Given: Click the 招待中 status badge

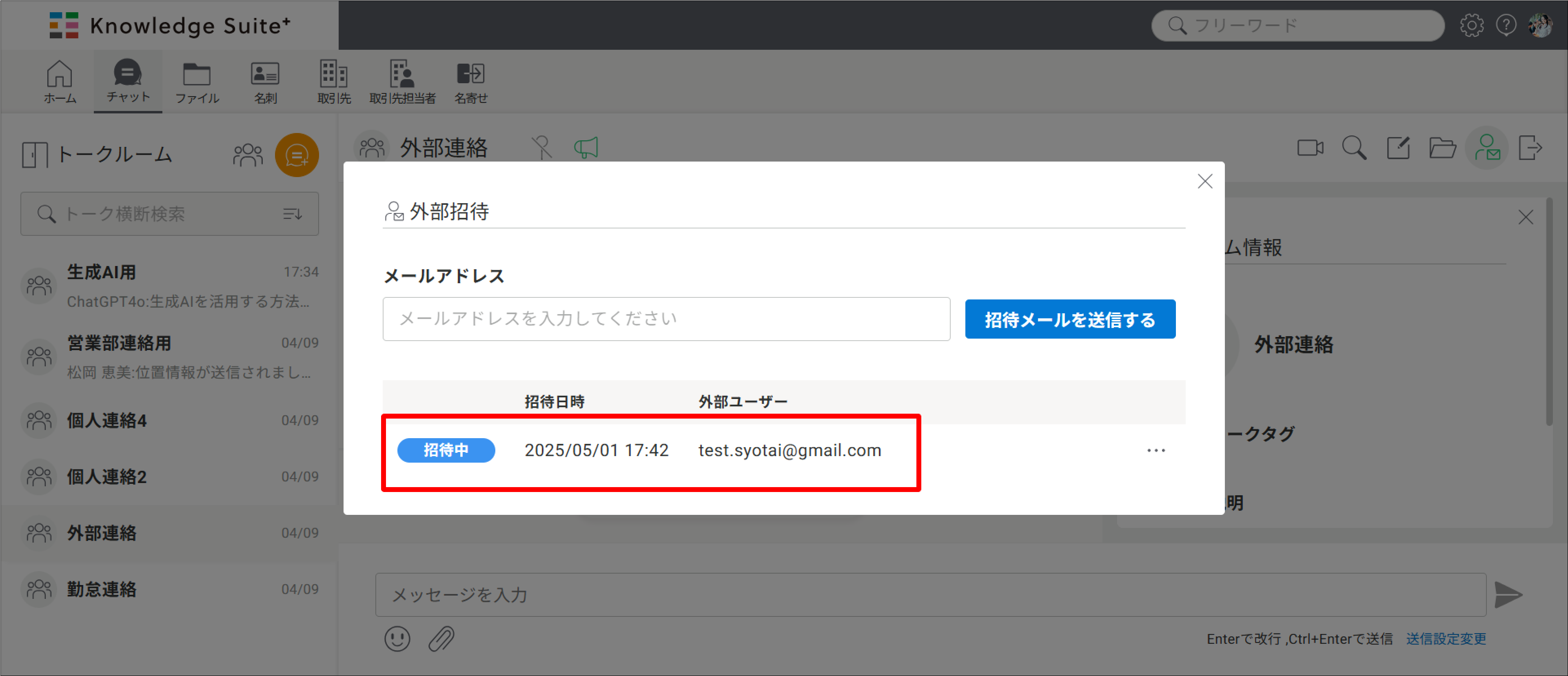Looking at the screenshot, I should click(x=446, y=450).
